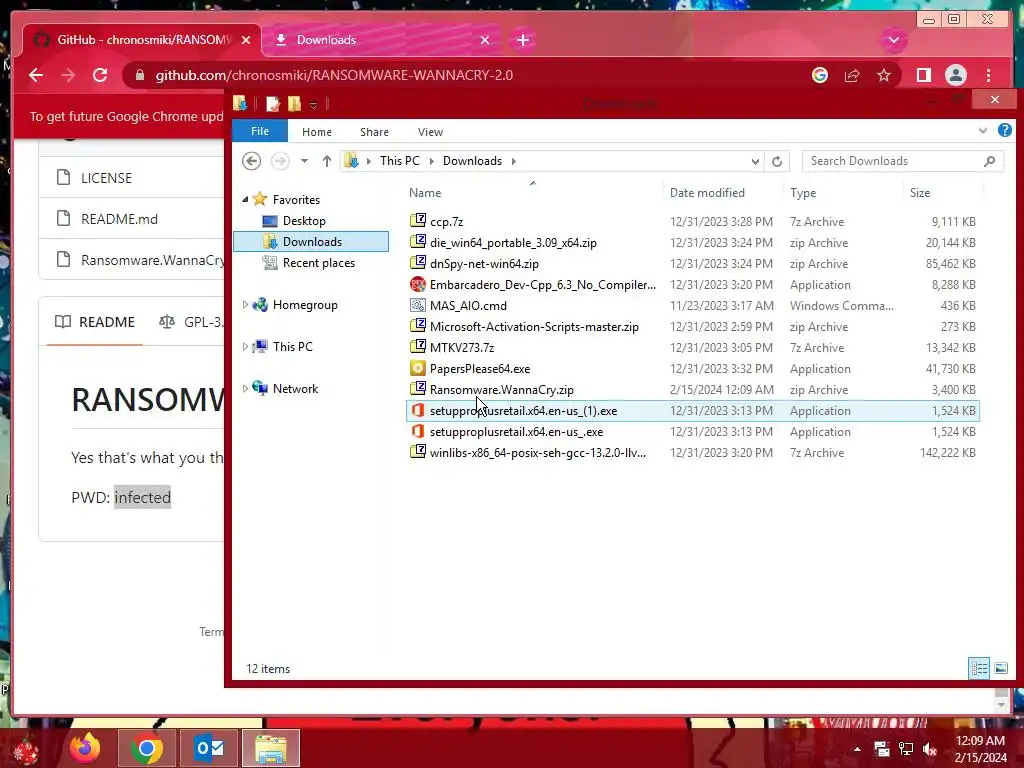Screen dimensions: 1024x768
Task: Open Chrome side panel icon
Action: (923, 76)
